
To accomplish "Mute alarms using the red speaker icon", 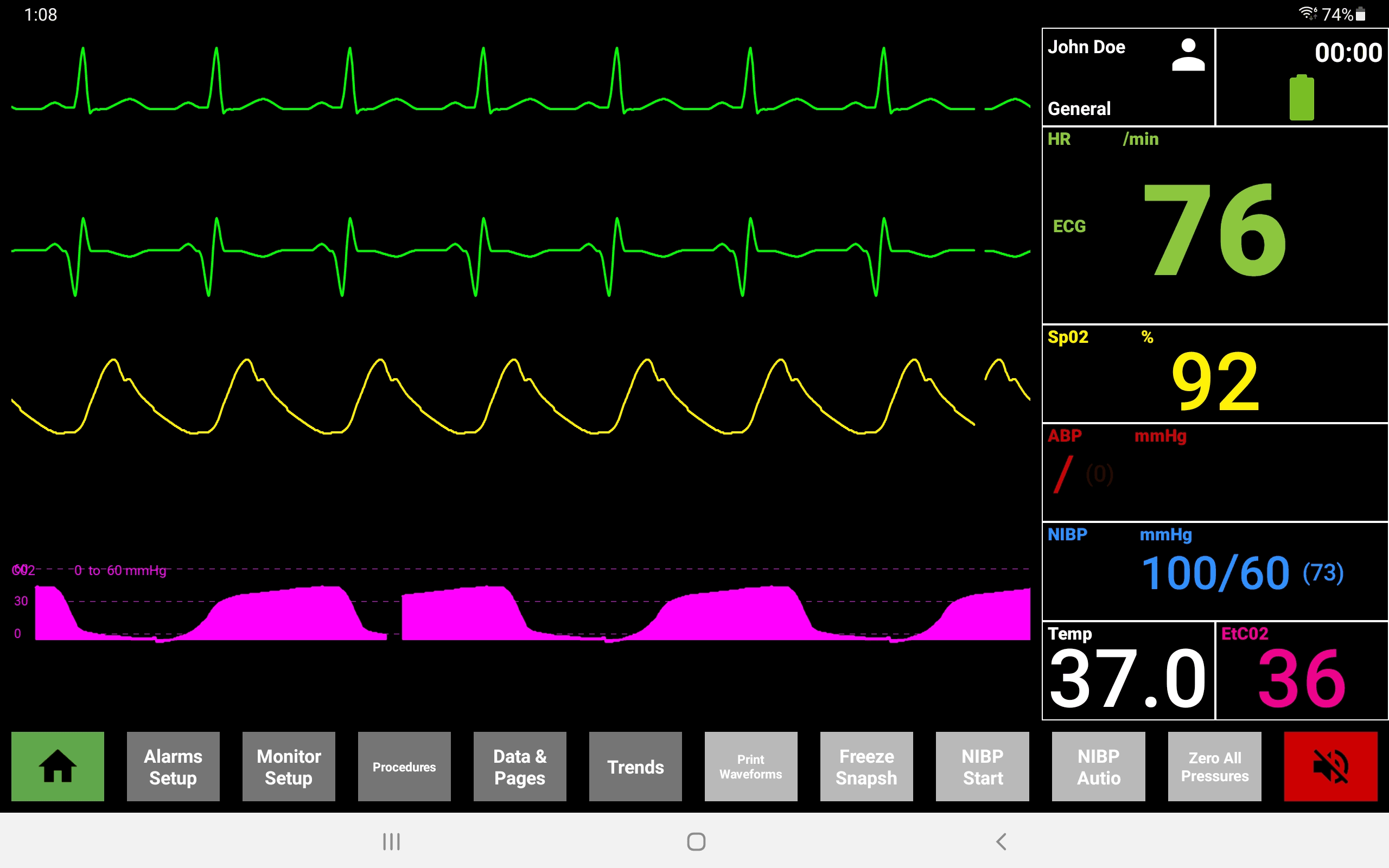I will click(1331, 767).
